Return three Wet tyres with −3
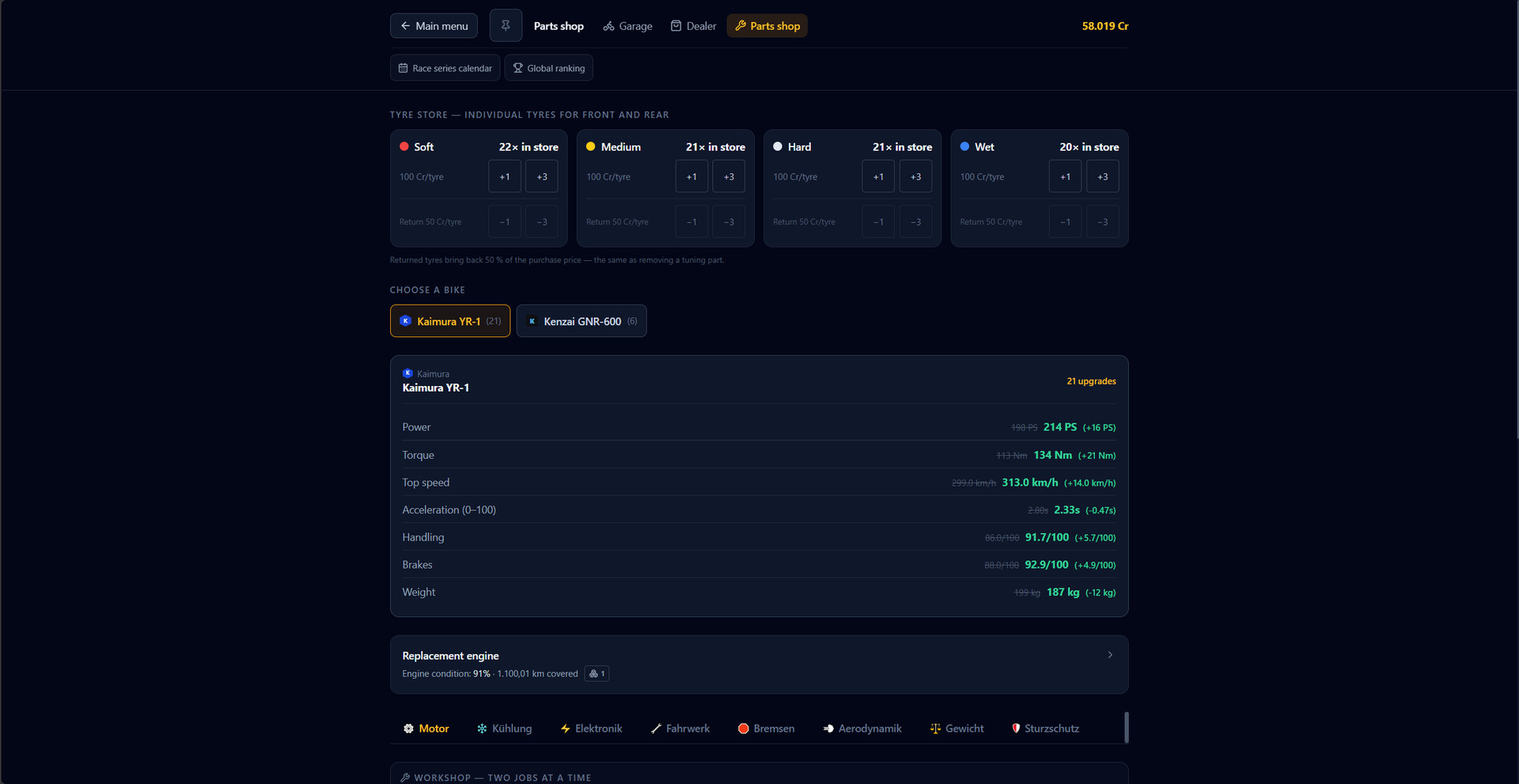1519x784 pixels. (1102, 222)
